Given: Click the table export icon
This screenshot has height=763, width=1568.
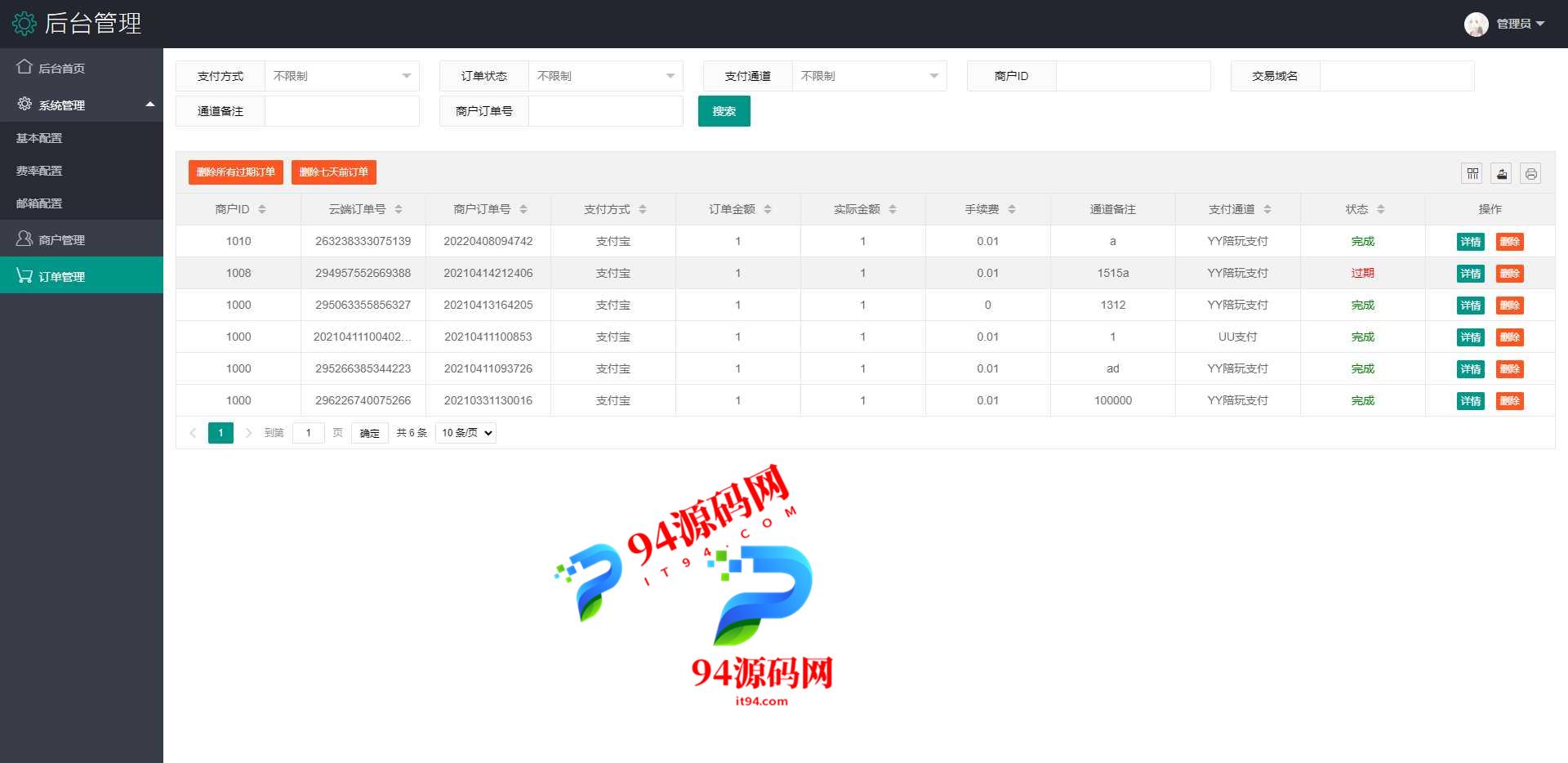Looking at the screenshot, I should tap(1502, 173).
